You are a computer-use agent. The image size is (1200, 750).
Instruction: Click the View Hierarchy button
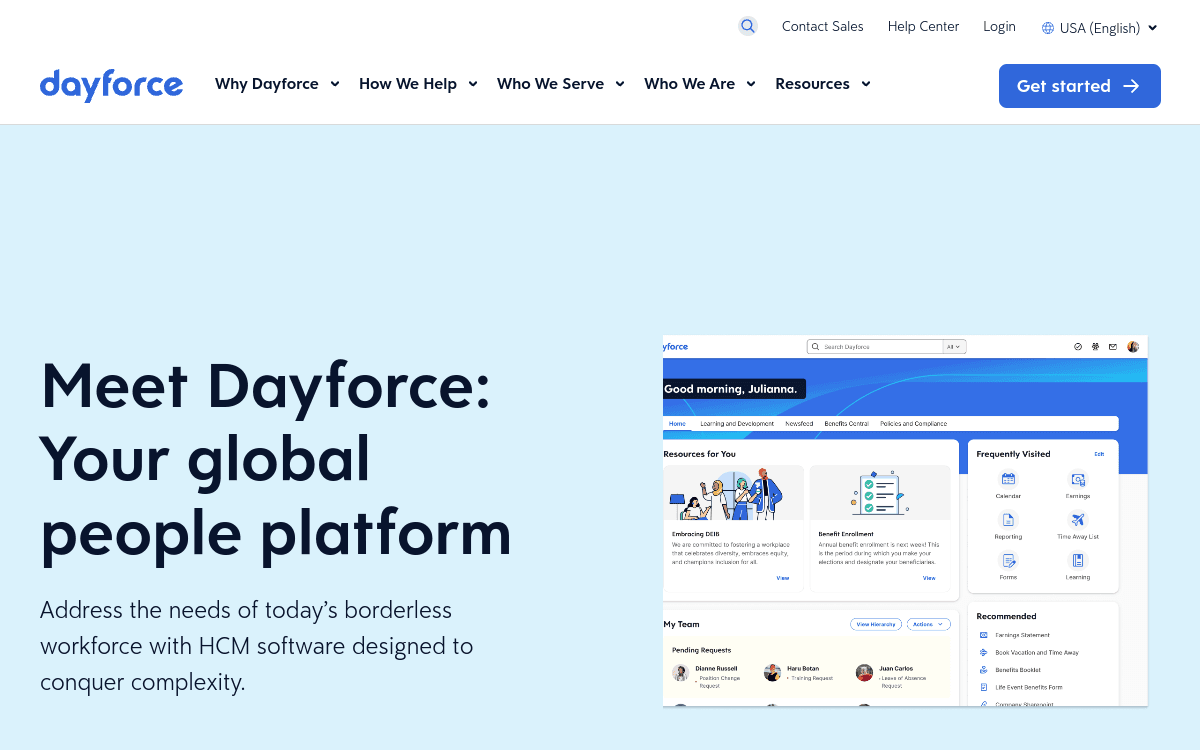[x=876, y=624]
